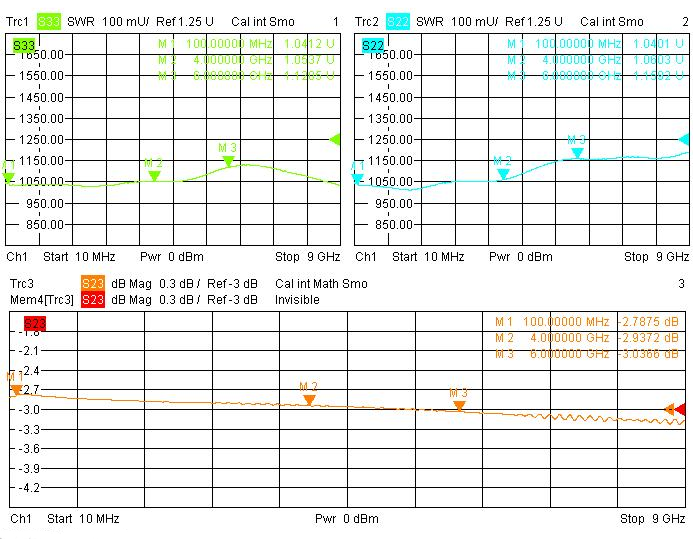Select the cyan S22 label in Trc2 header

click(397, 21)
